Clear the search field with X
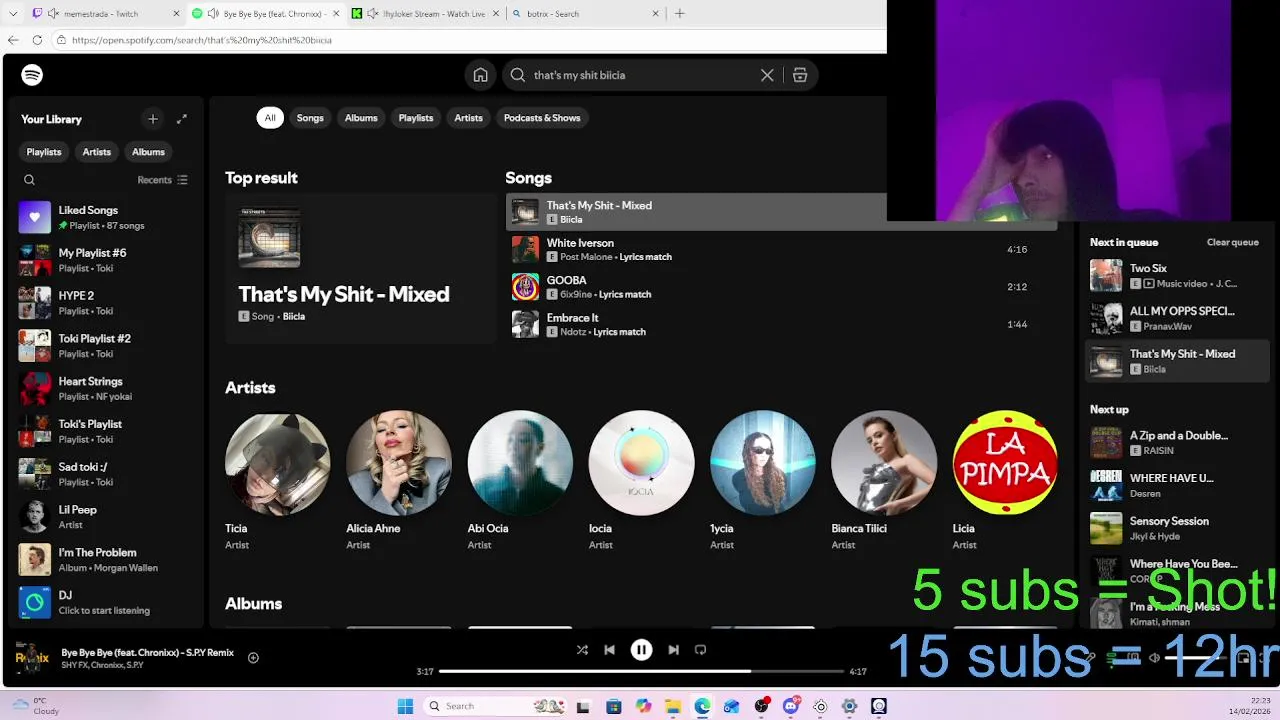The width and height of the screenshot is (1280, 720). click(x=767, y=75)
